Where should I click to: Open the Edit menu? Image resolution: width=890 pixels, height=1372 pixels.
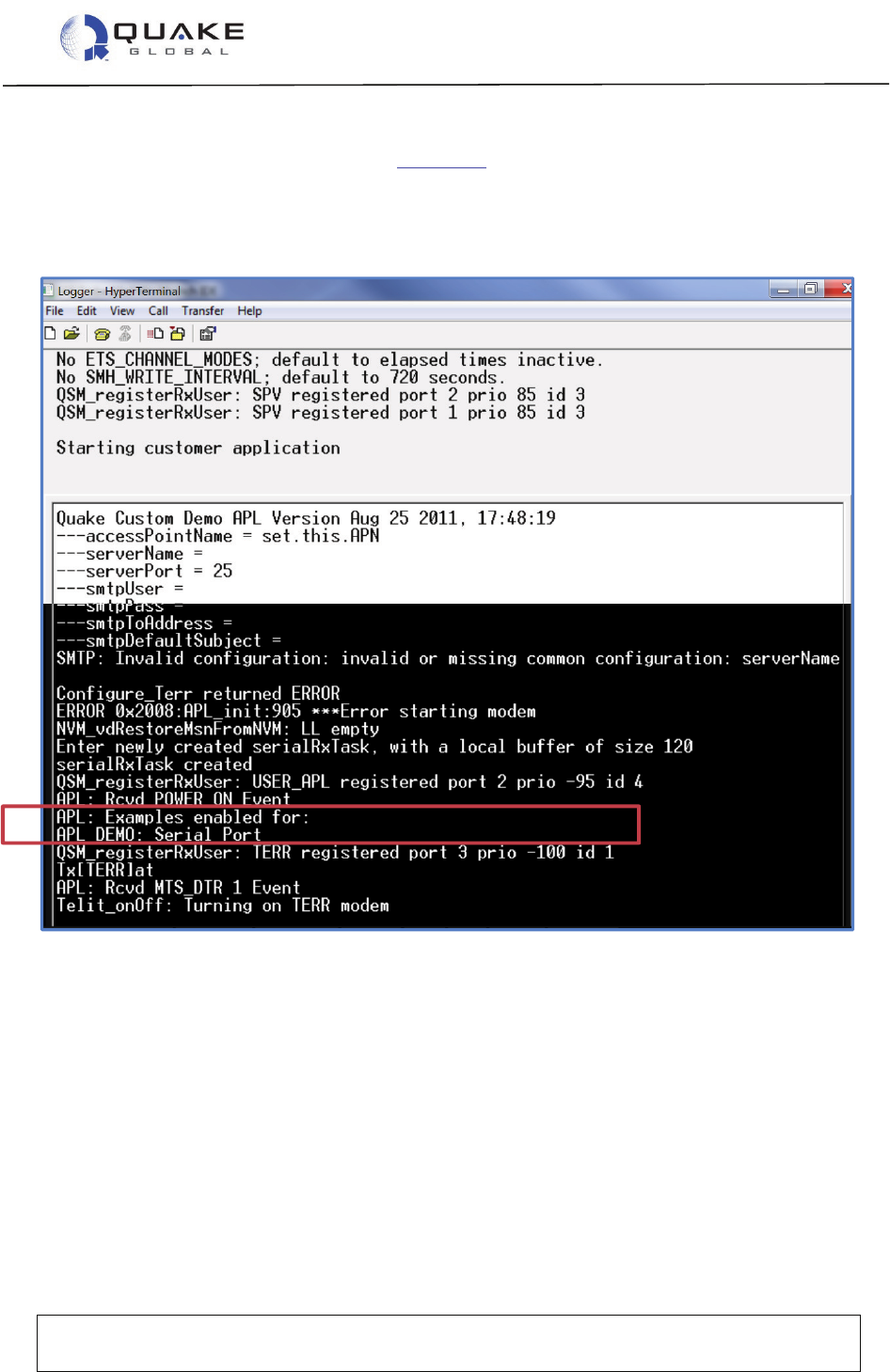point(87,311)
